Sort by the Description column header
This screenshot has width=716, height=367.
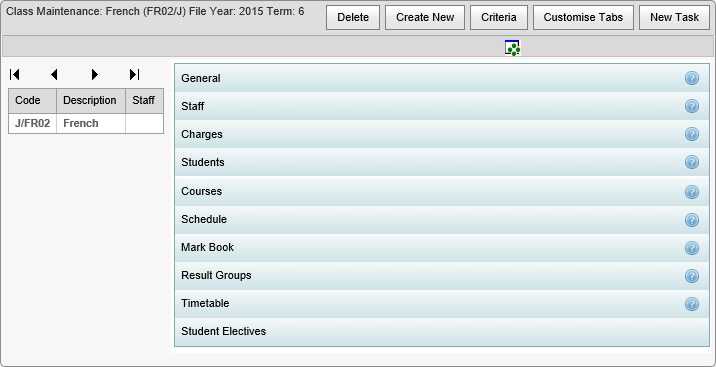(x=91, y=100)
